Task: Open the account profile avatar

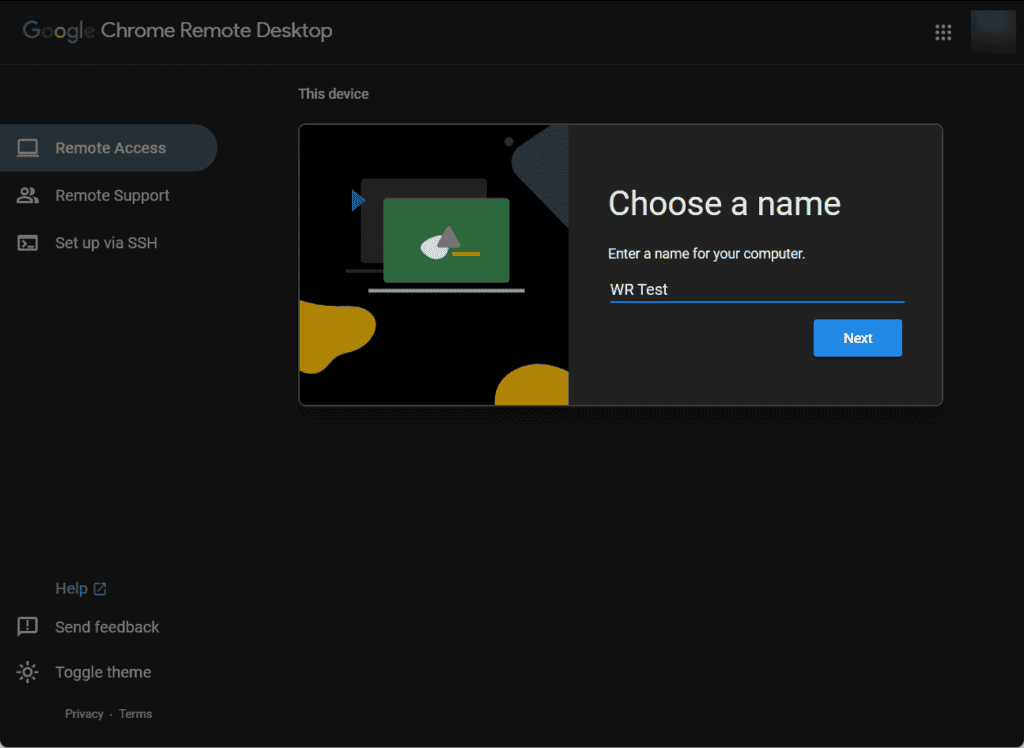Action: [x=993, y=31]
